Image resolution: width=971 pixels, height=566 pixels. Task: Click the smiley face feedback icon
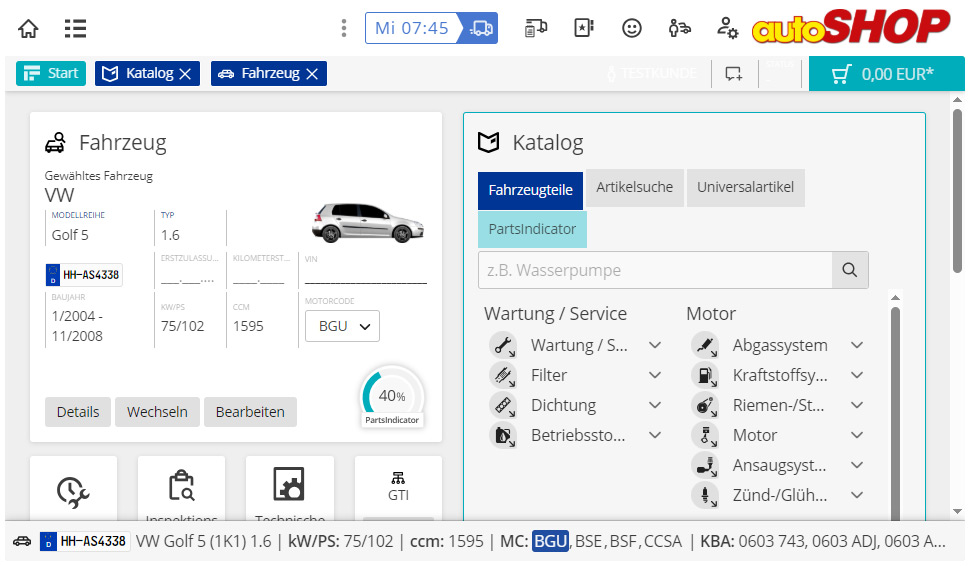(x=632, y=28)
